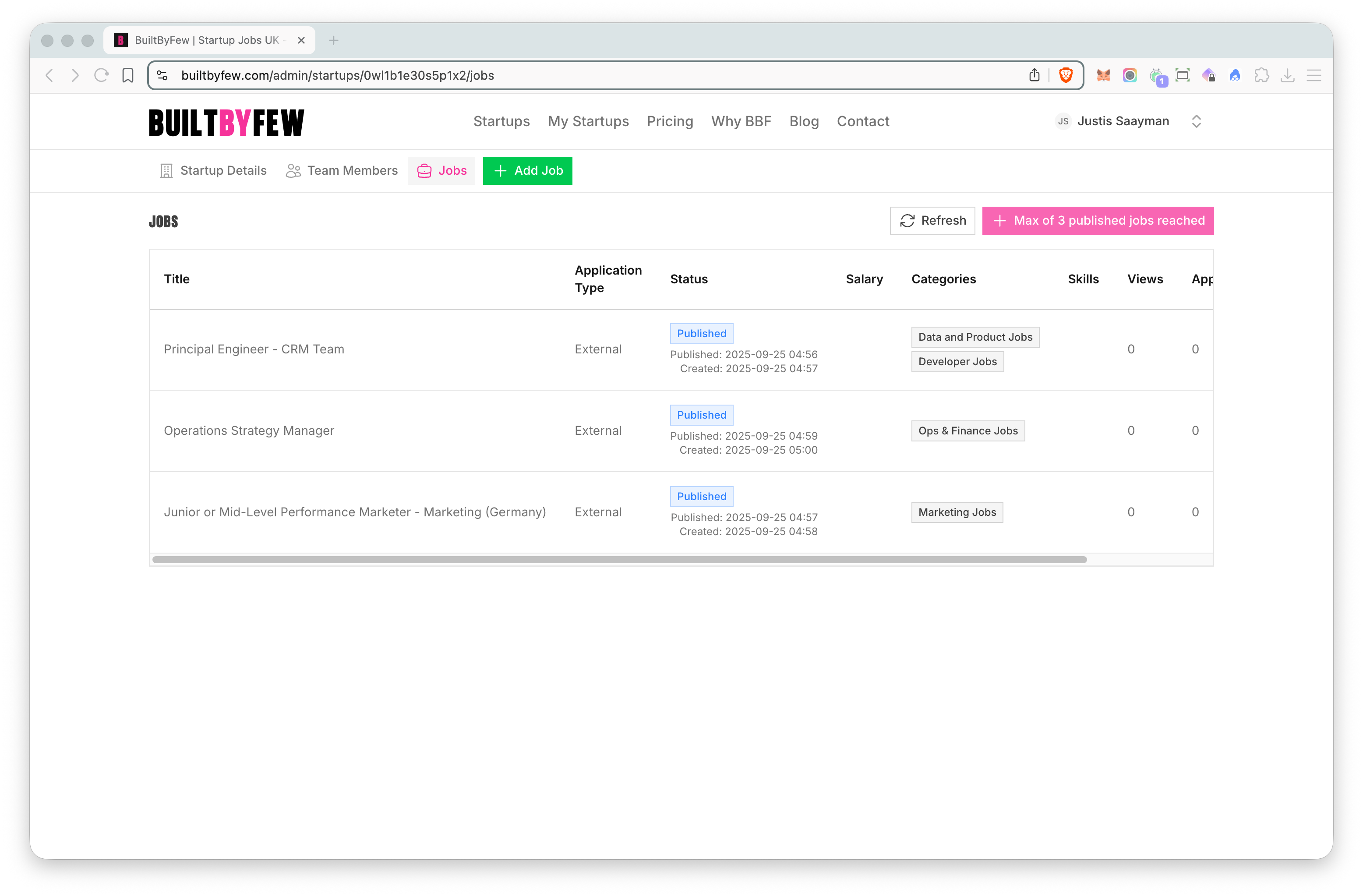Share the current page
This screenshot has height=896, width=1363.
pos(1034,75)
